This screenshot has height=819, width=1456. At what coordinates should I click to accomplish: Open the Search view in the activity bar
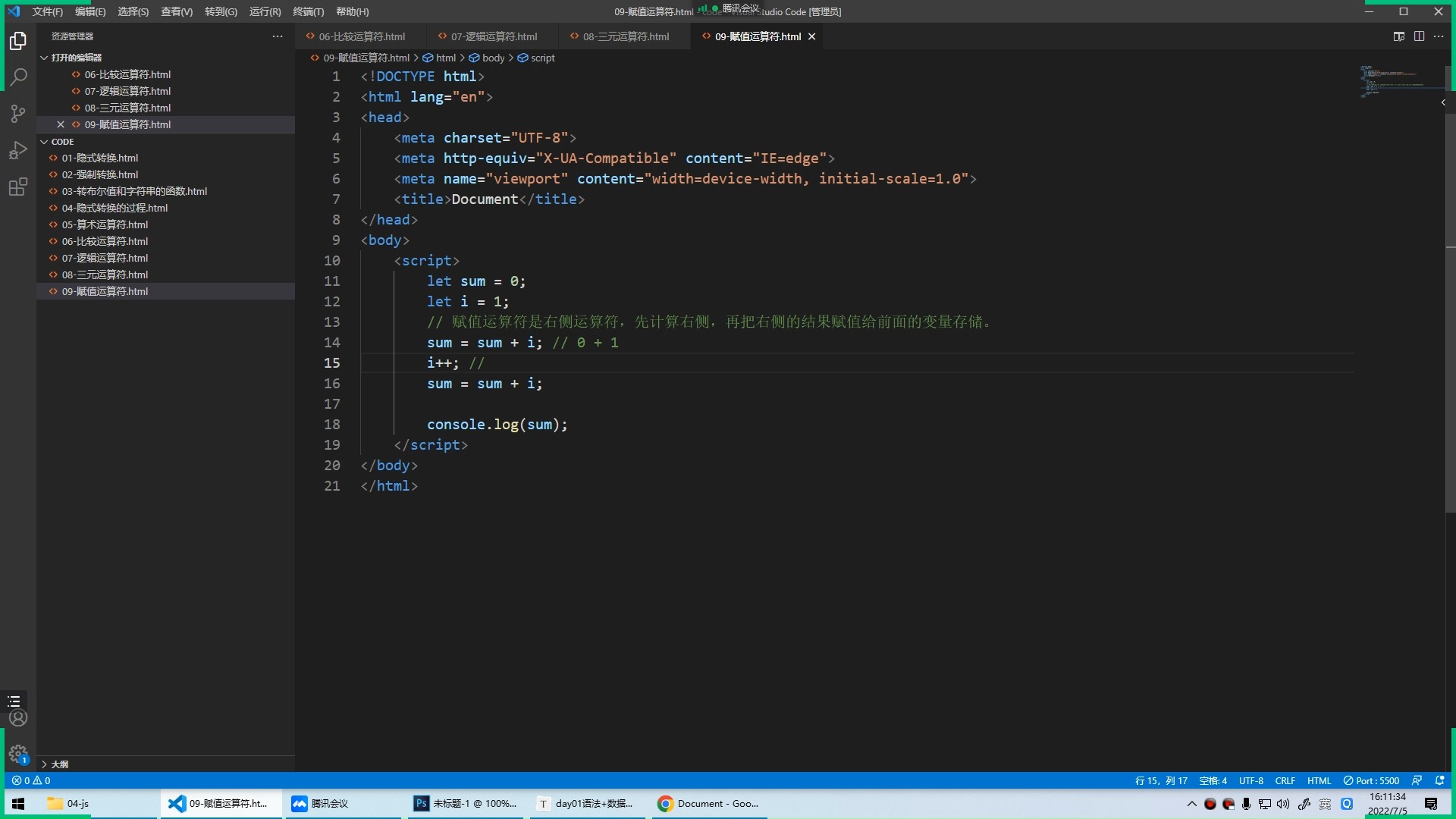pyautogui.click(x=18, y=77)
